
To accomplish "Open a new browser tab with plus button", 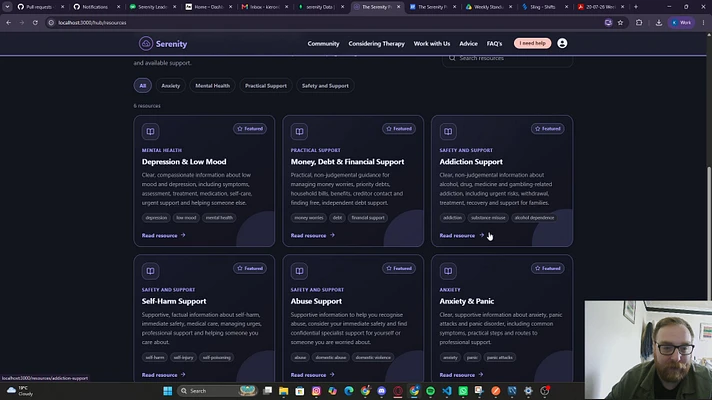I will (636, 7).
